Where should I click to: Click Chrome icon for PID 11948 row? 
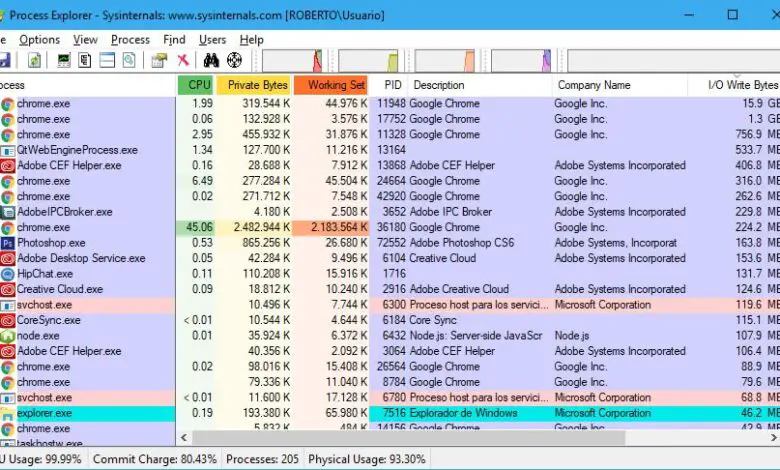coord(7,104)
